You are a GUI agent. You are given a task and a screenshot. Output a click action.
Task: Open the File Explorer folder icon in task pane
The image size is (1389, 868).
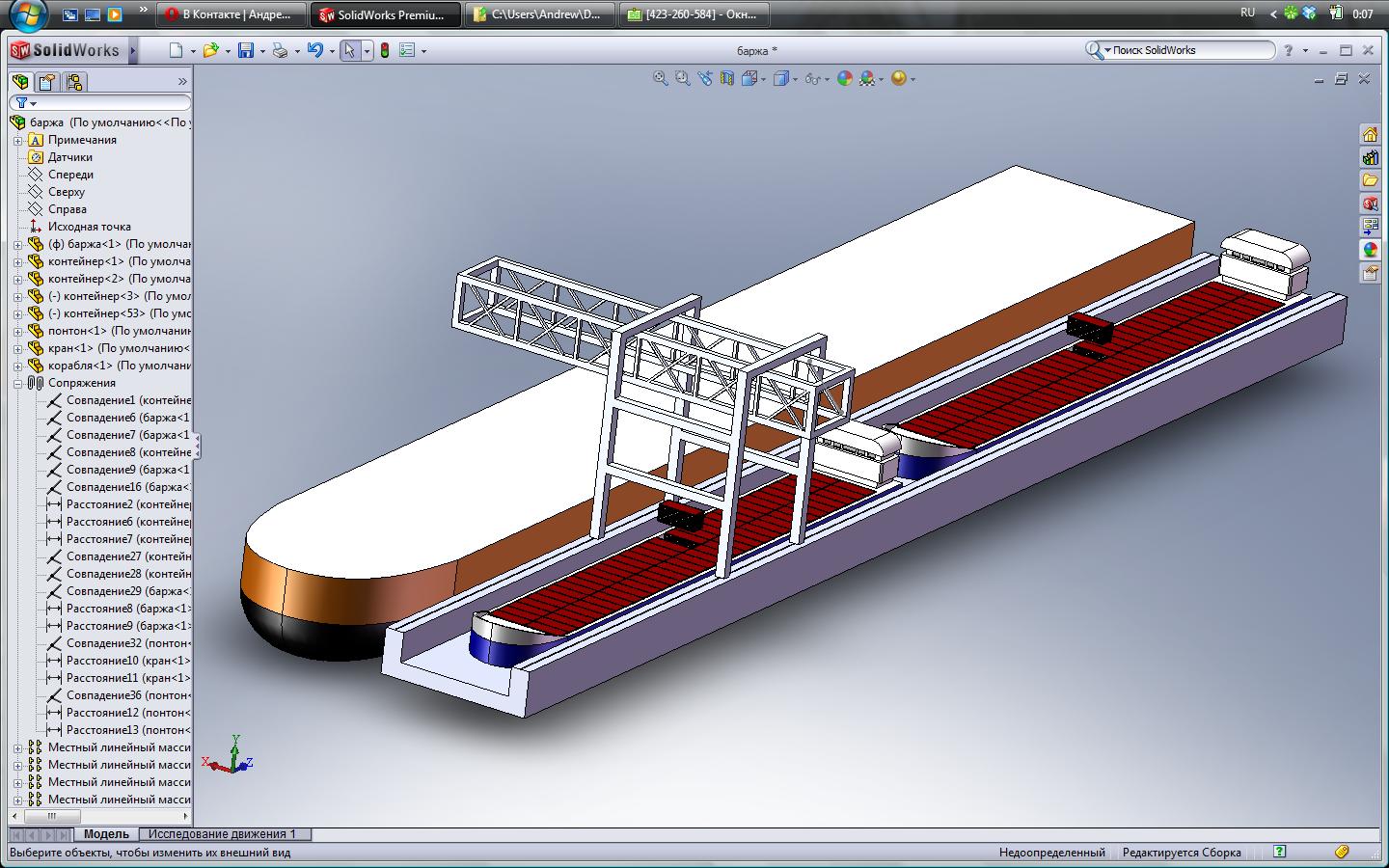[1370, 180]
